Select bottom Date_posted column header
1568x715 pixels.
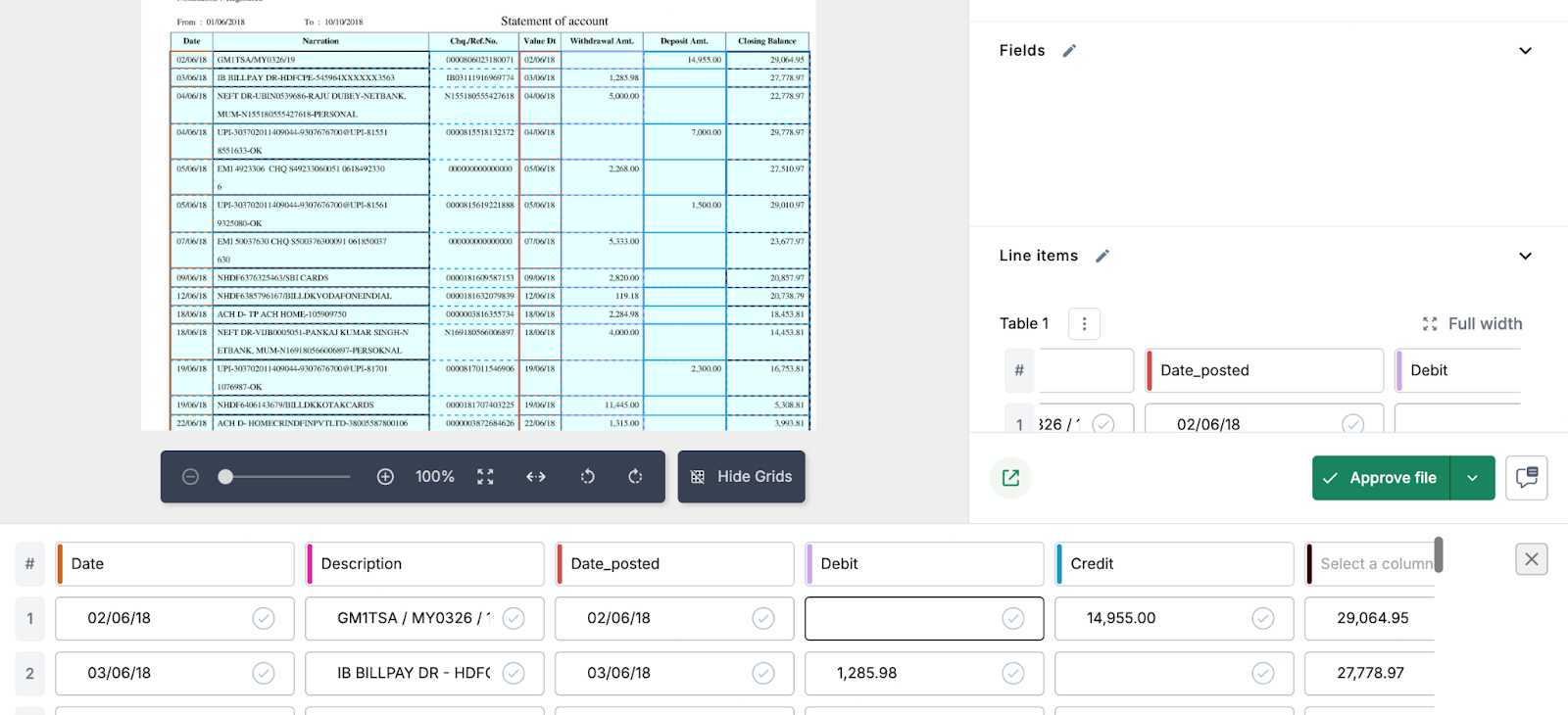675,564
